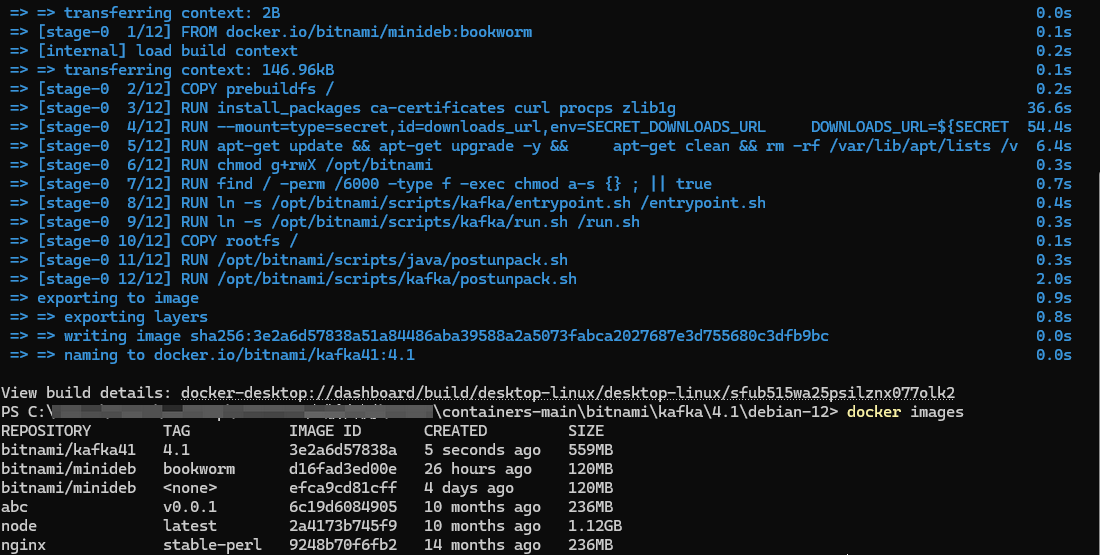Click image ID efca9cd81cff

click(343, 488)
